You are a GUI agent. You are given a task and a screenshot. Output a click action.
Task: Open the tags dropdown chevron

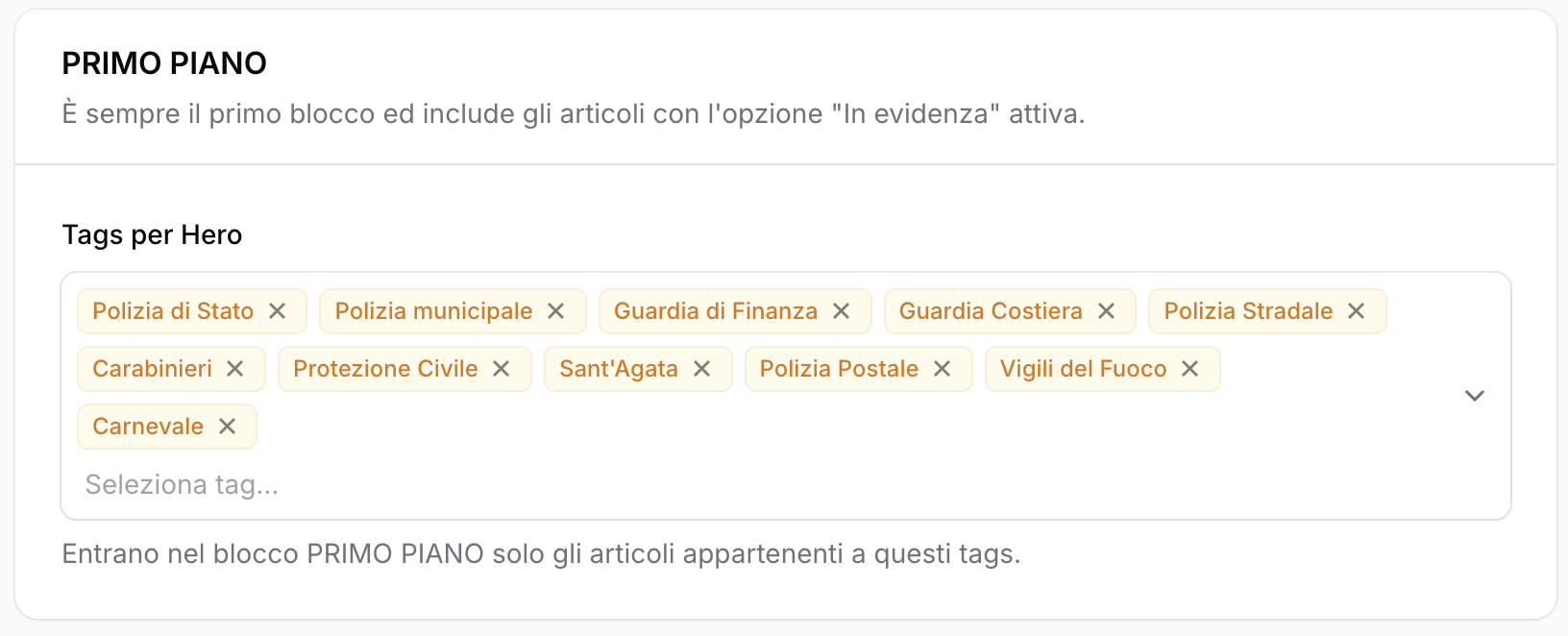point(1475,396)
